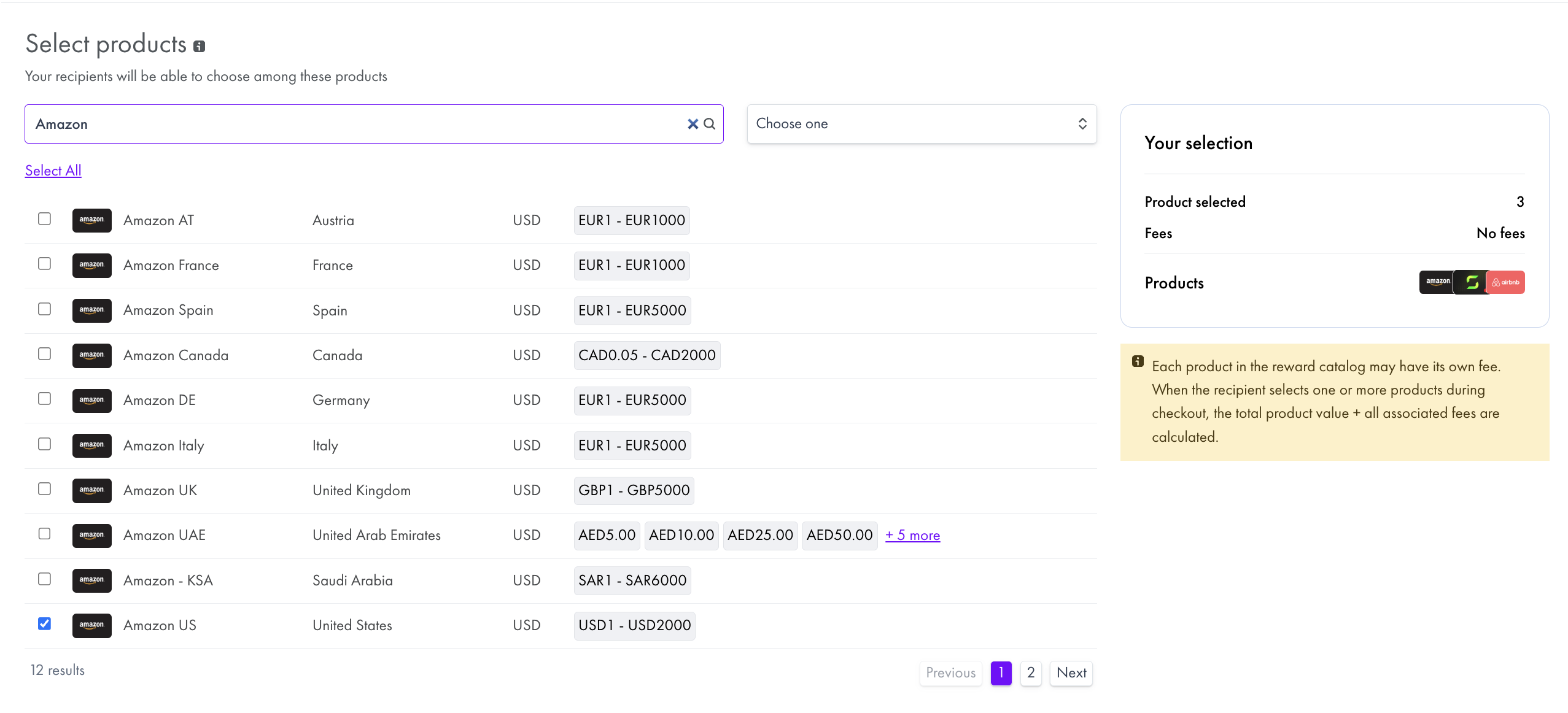Click the Amazon Canada product name
This screenshot has height=713, width=1568.
point(176,355)
